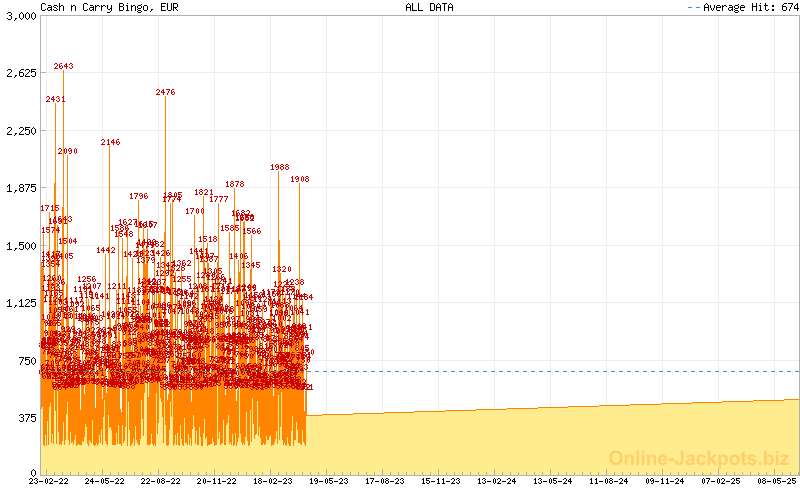Image resolution: width=800 pixels, height=490 pixels.
Task: Select the 1908 data label
Action: pyautogui.click(x=300, y=179)
